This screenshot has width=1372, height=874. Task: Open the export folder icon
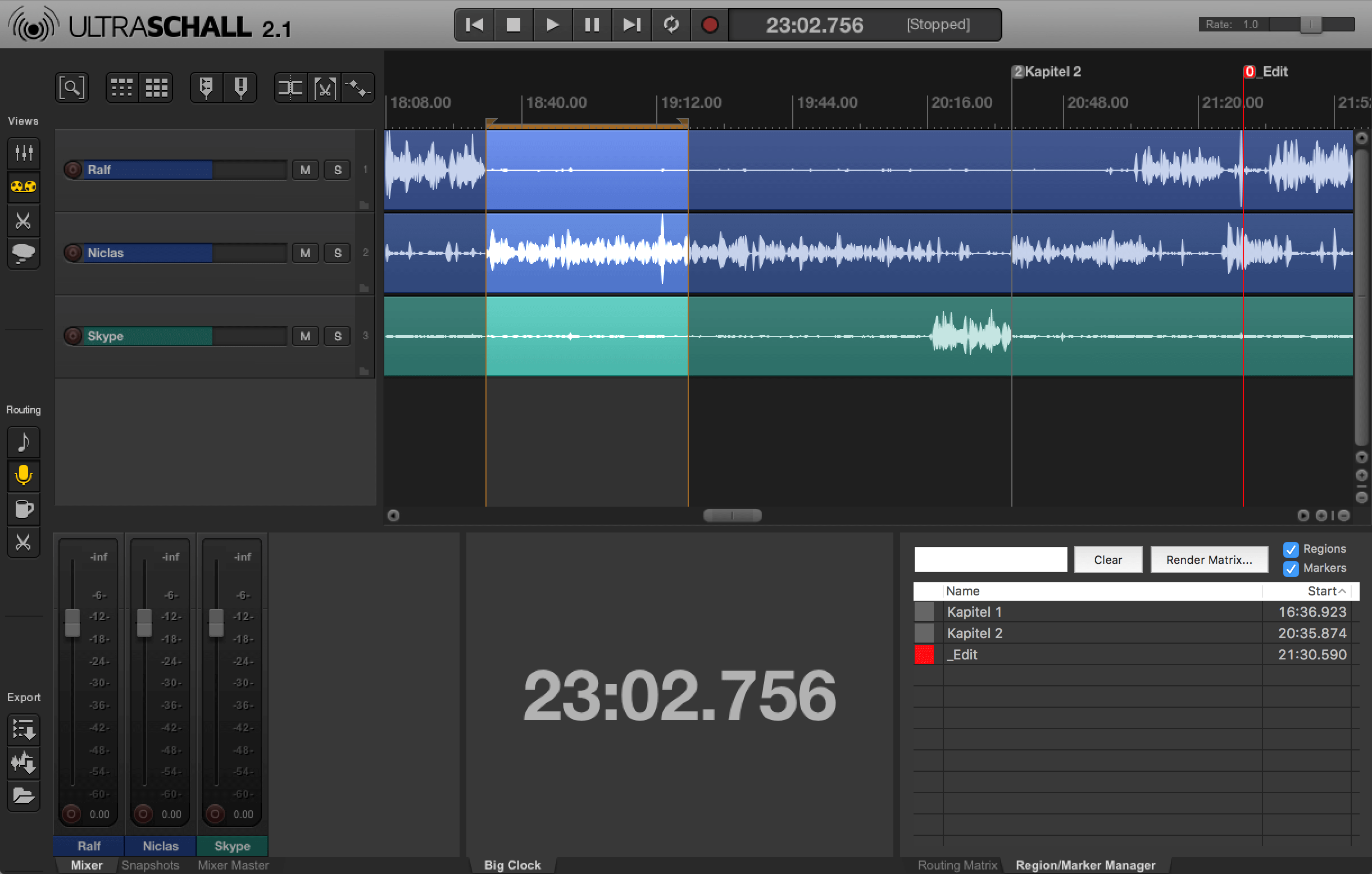[24, 796]
